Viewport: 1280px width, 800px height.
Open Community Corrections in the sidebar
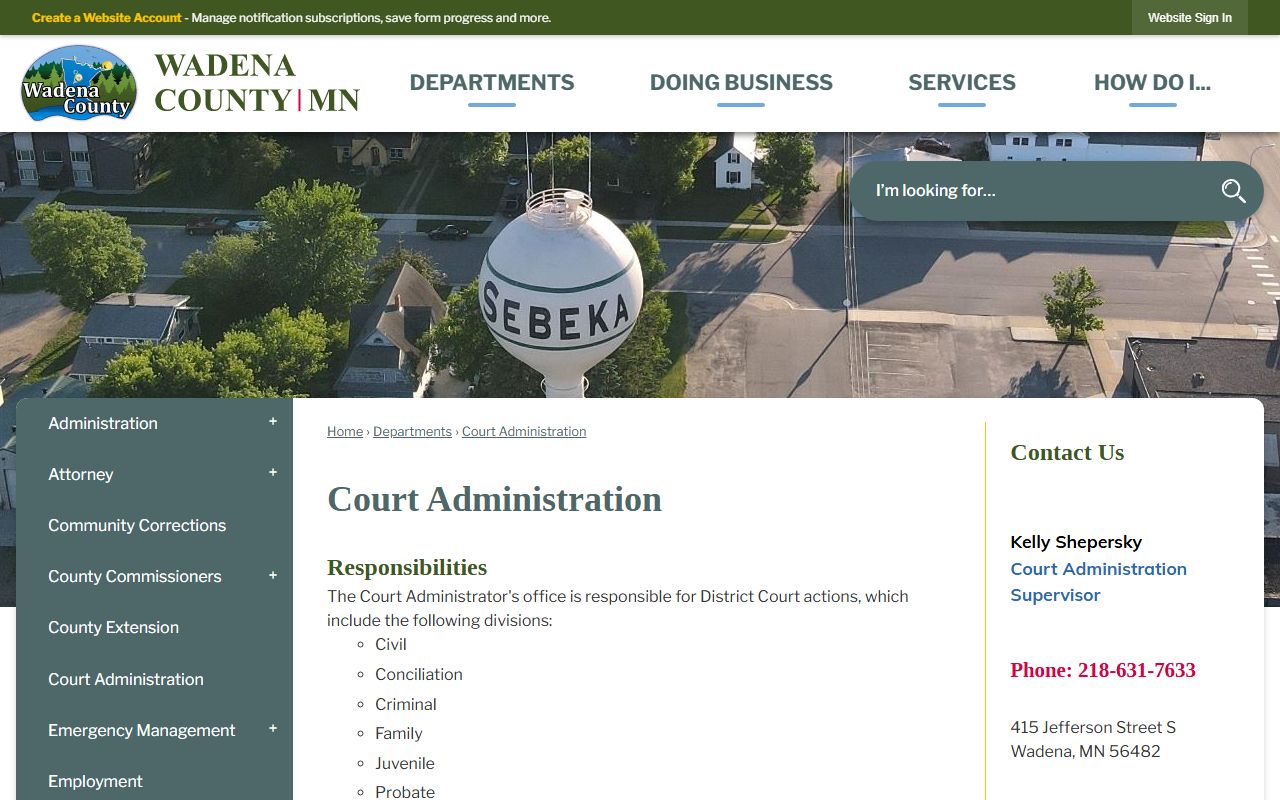(x=137, y=525)
